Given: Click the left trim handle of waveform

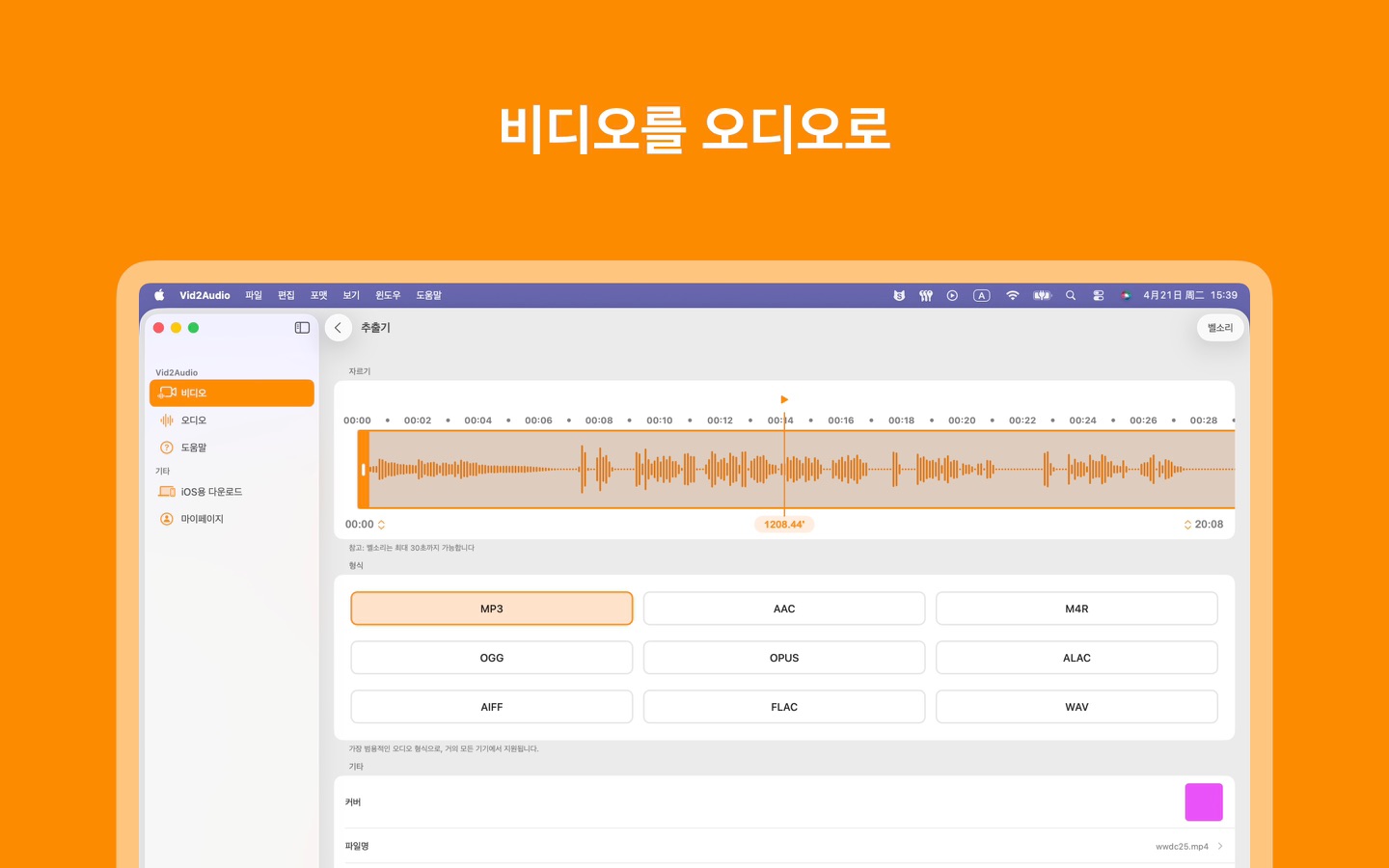Looking at the screenshot, I should (x=364, y=470).
